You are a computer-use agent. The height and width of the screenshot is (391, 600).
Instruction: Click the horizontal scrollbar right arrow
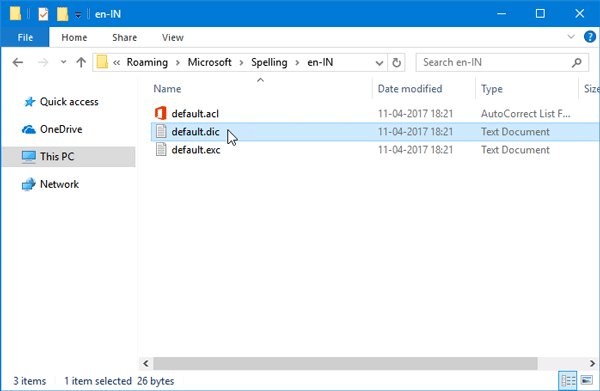point(592,363)
